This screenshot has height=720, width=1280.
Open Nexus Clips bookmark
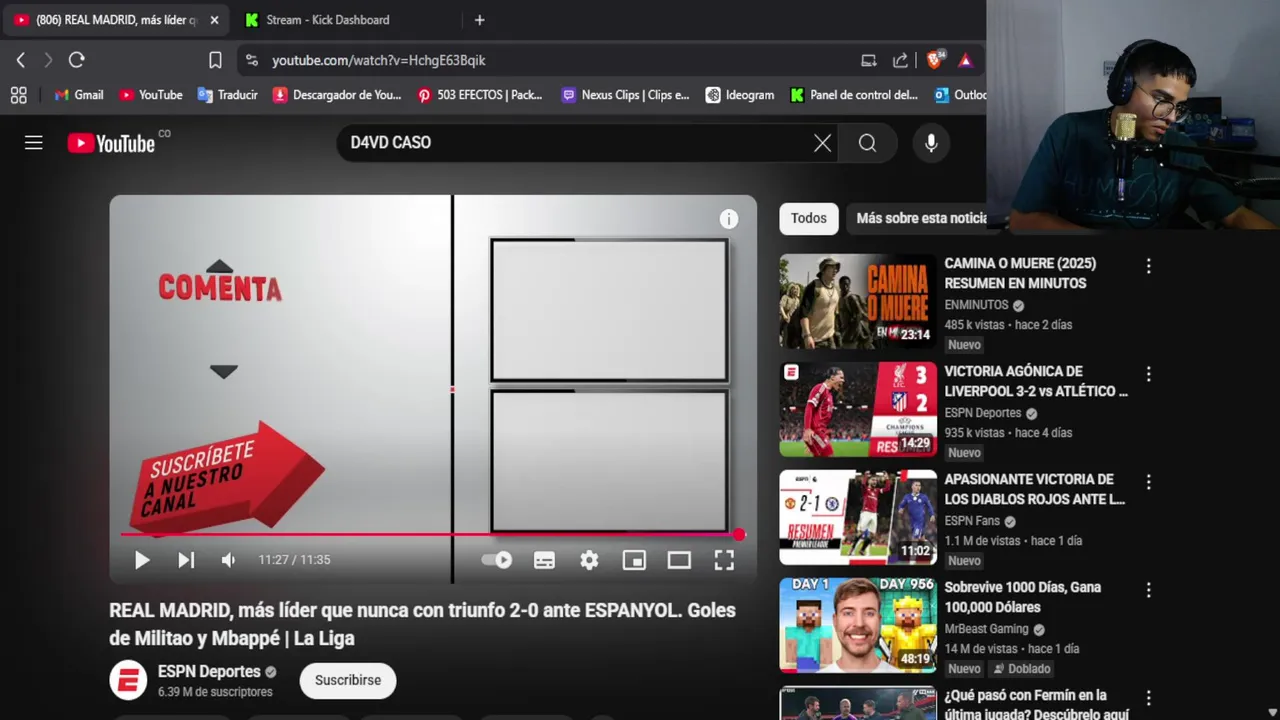(625, 95)
